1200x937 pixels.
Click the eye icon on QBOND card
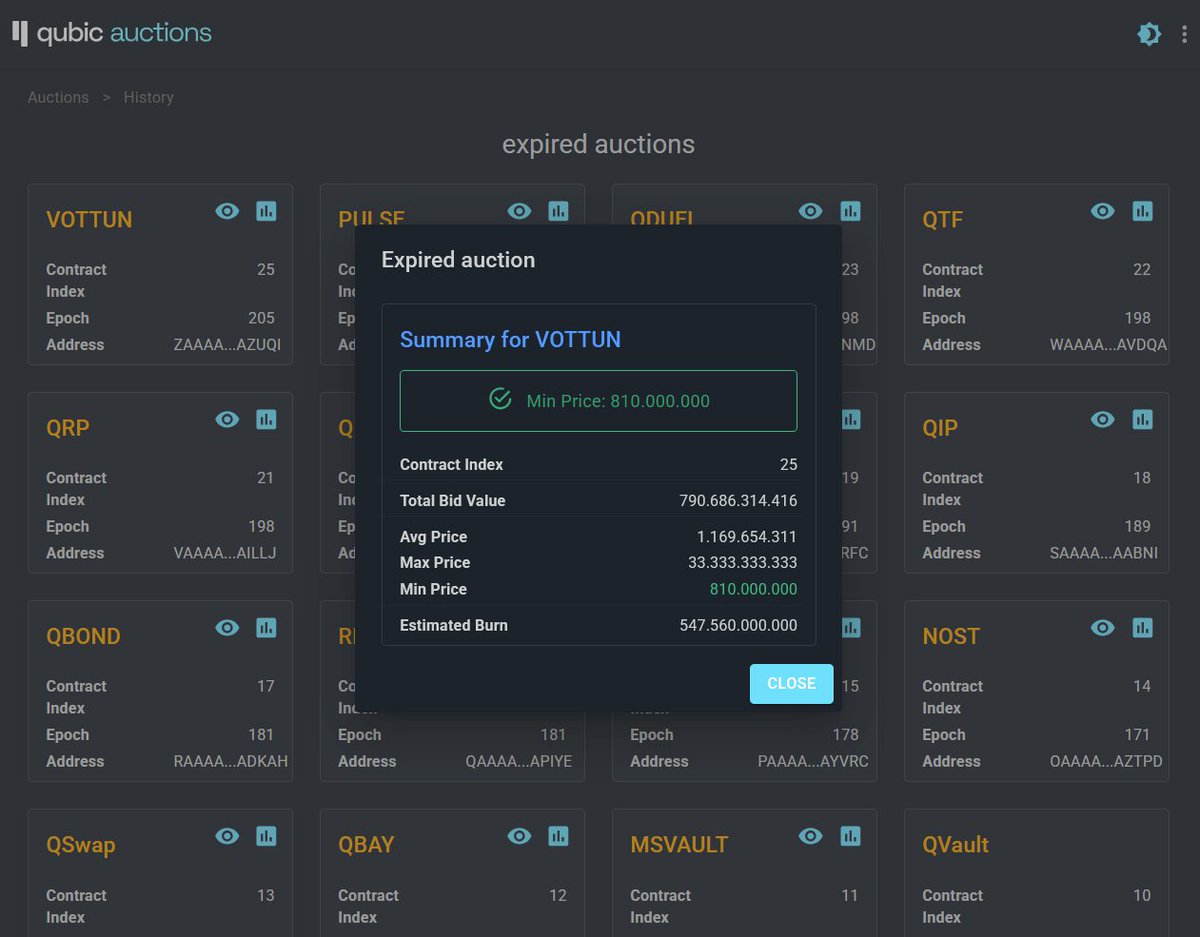pyautogui.click(x=227, y=628)
